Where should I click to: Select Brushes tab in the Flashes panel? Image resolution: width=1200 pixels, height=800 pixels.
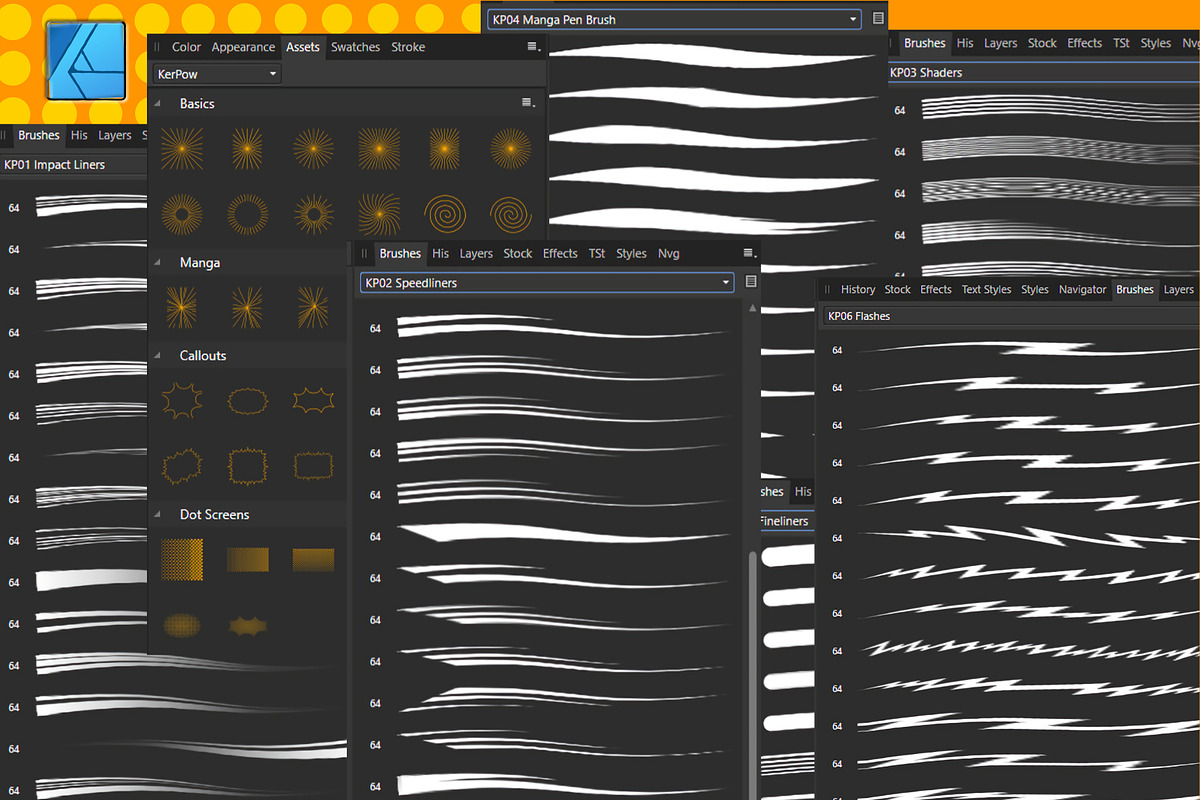click(1135, 289)
